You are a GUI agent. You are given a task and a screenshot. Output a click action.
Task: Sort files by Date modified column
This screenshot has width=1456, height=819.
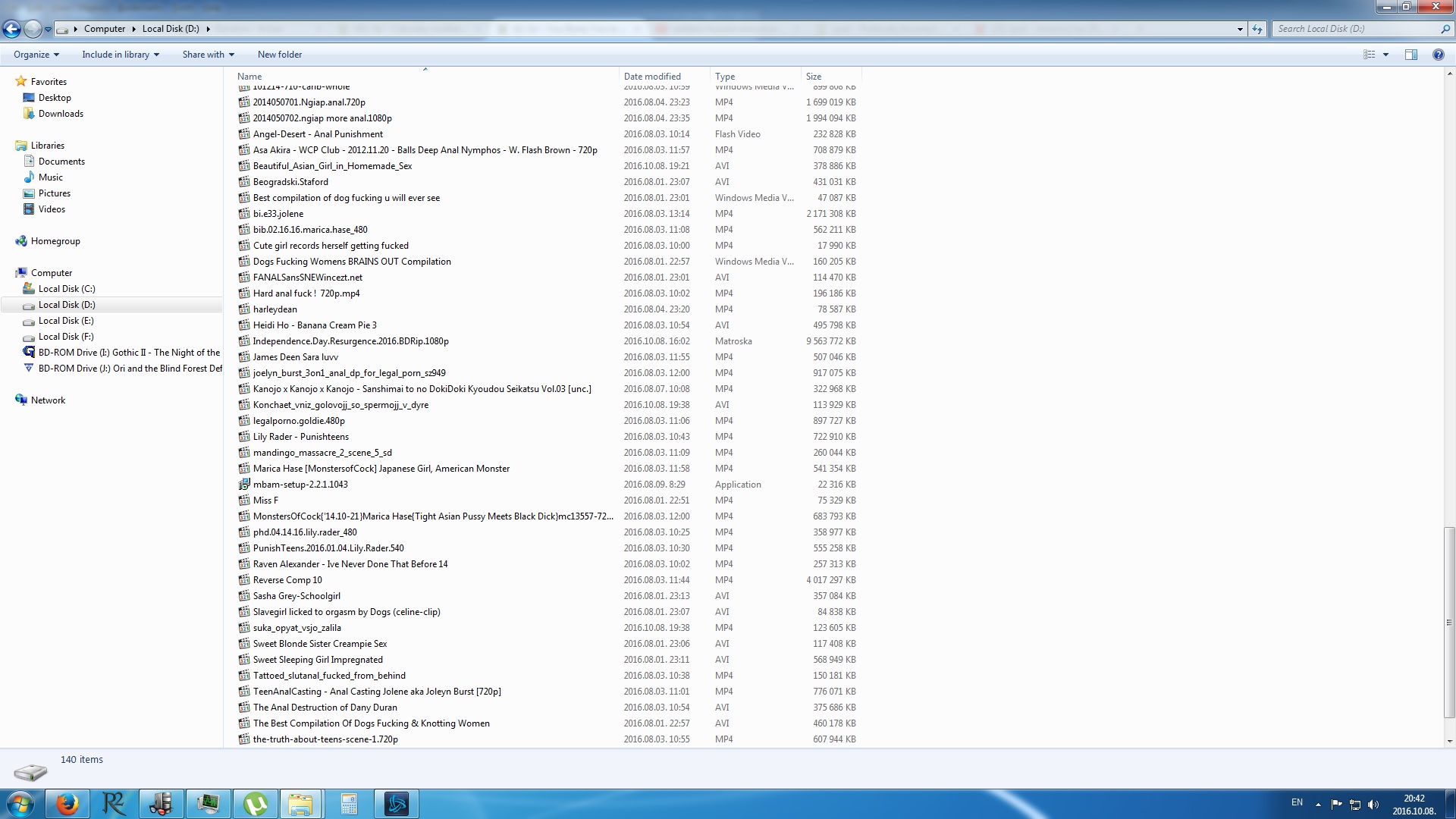click(x=664, y=77)
